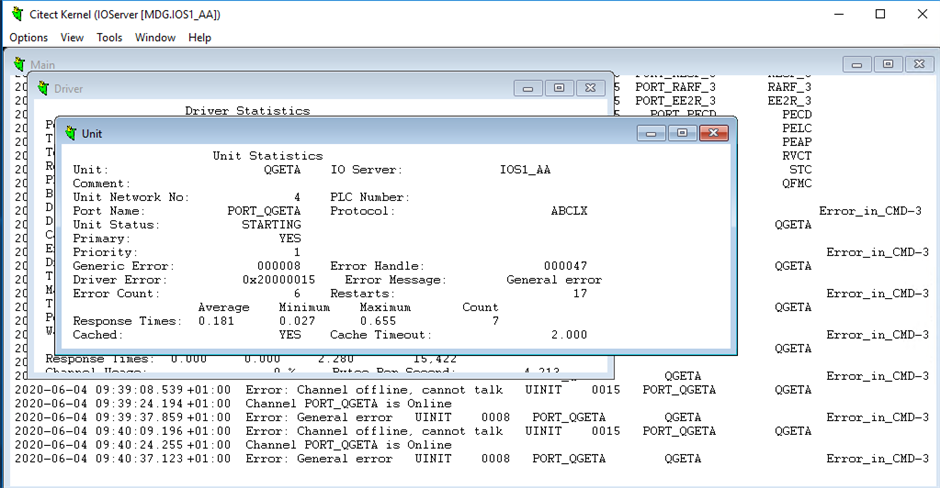Click the maximum response time 0.655
This screenshot has width=940, height=488.
click(x=378, y=321)
